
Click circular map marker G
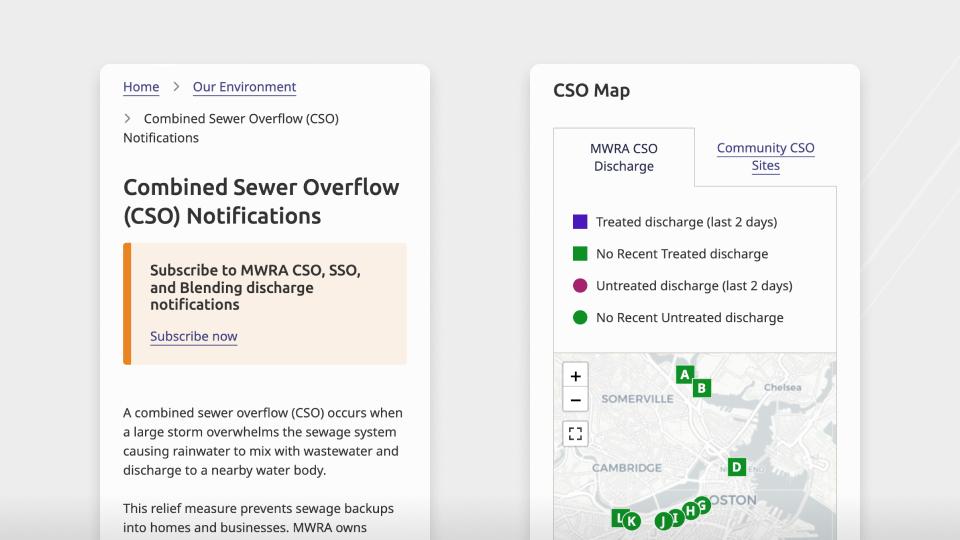[x=703, y=505]
